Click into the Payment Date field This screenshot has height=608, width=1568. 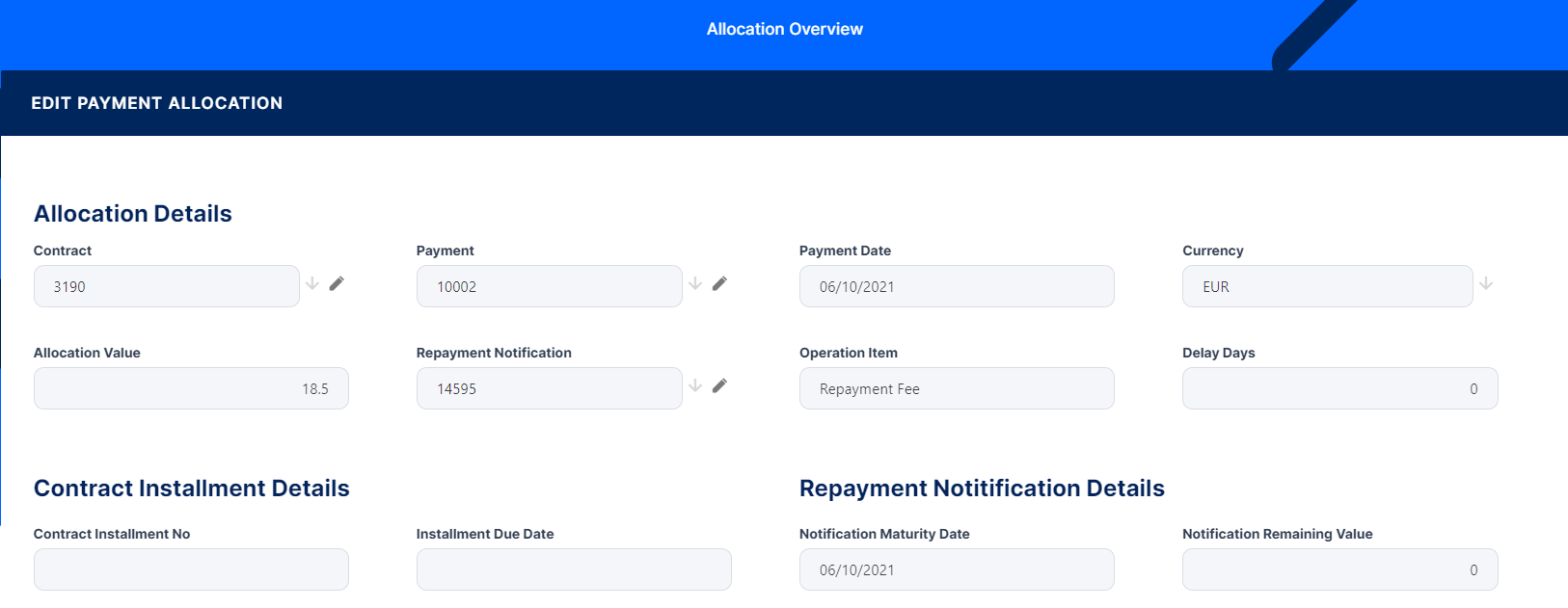click(x=956, y=286)
